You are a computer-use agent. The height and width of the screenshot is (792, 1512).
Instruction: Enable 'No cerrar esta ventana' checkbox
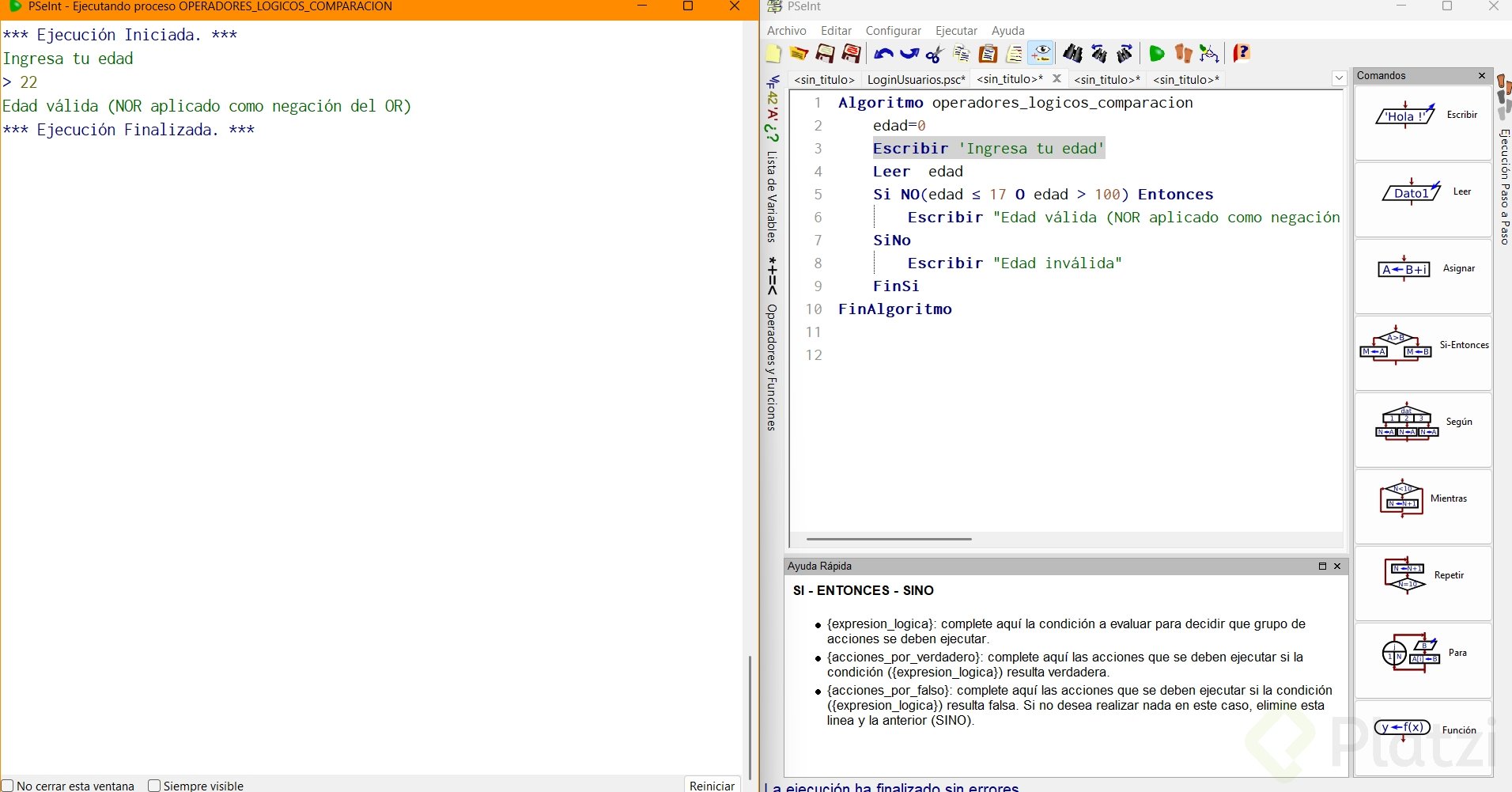pos(8,786)
